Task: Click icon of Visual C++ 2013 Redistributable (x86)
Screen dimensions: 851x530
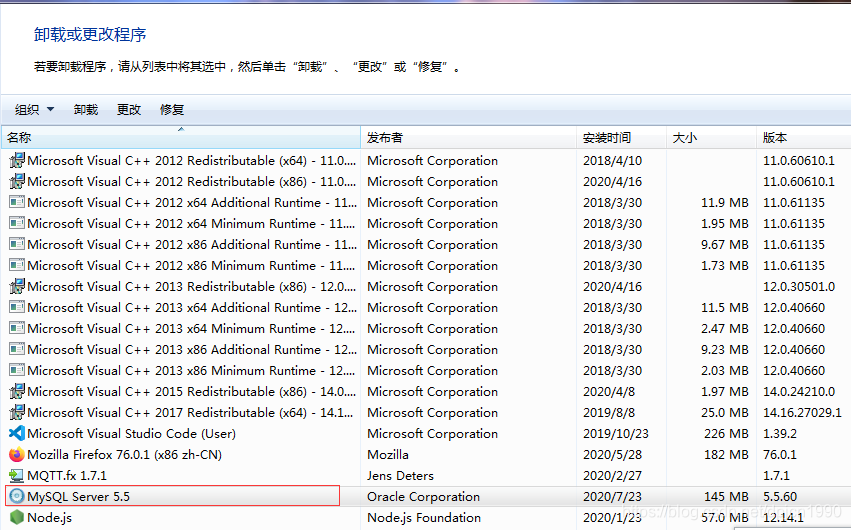Action: coord(17,286)
